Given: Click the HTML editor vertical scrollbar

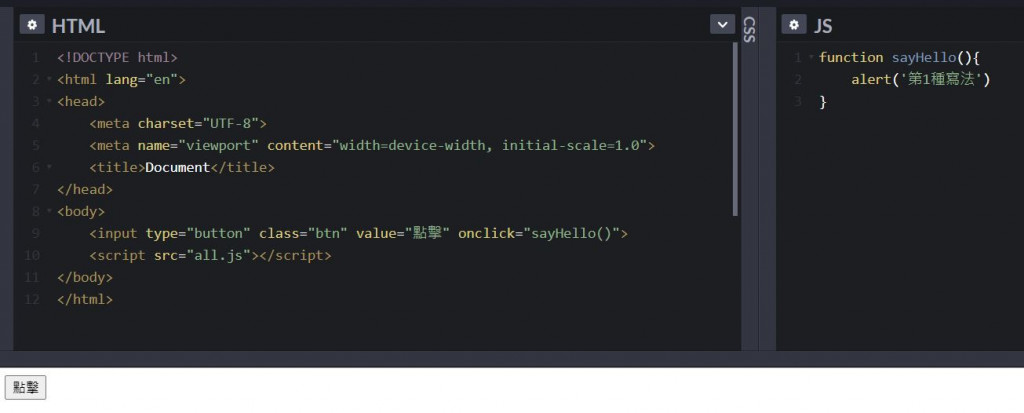Looking at the screenshot, I should (x=735, y=129).
